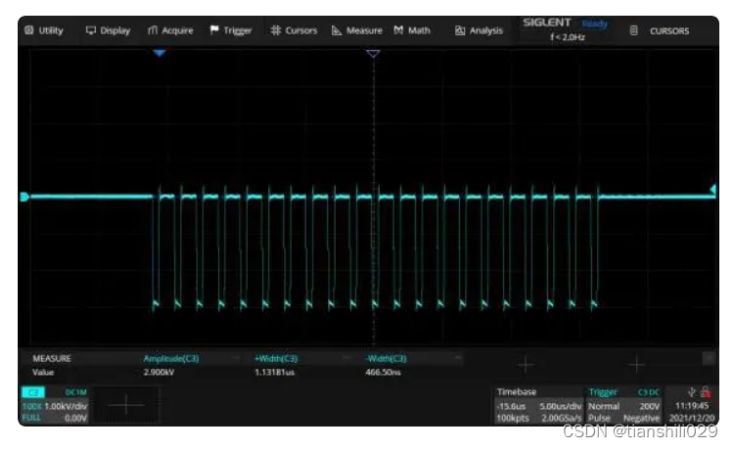Click the DC1M coupling indicator
737x454 pixels.
[x=76, y=392]
